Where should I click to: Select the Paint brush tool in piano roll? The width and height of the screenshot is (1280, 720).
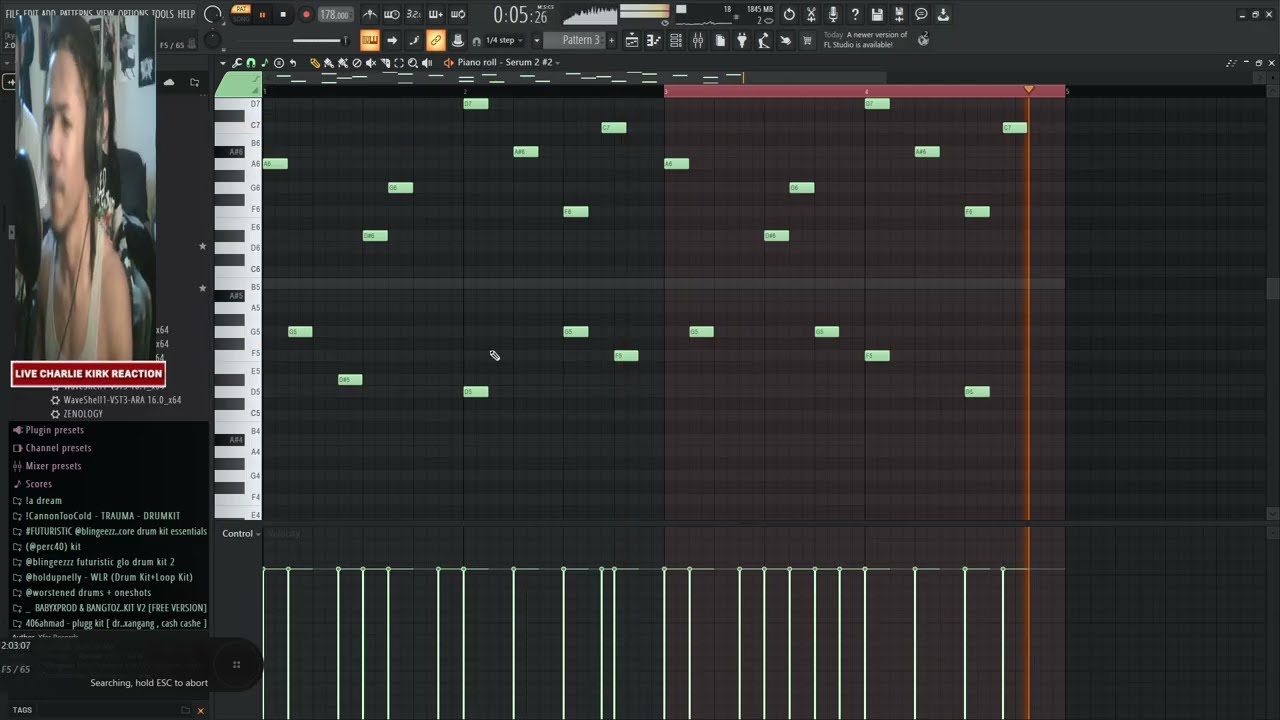tap(328, 63)
